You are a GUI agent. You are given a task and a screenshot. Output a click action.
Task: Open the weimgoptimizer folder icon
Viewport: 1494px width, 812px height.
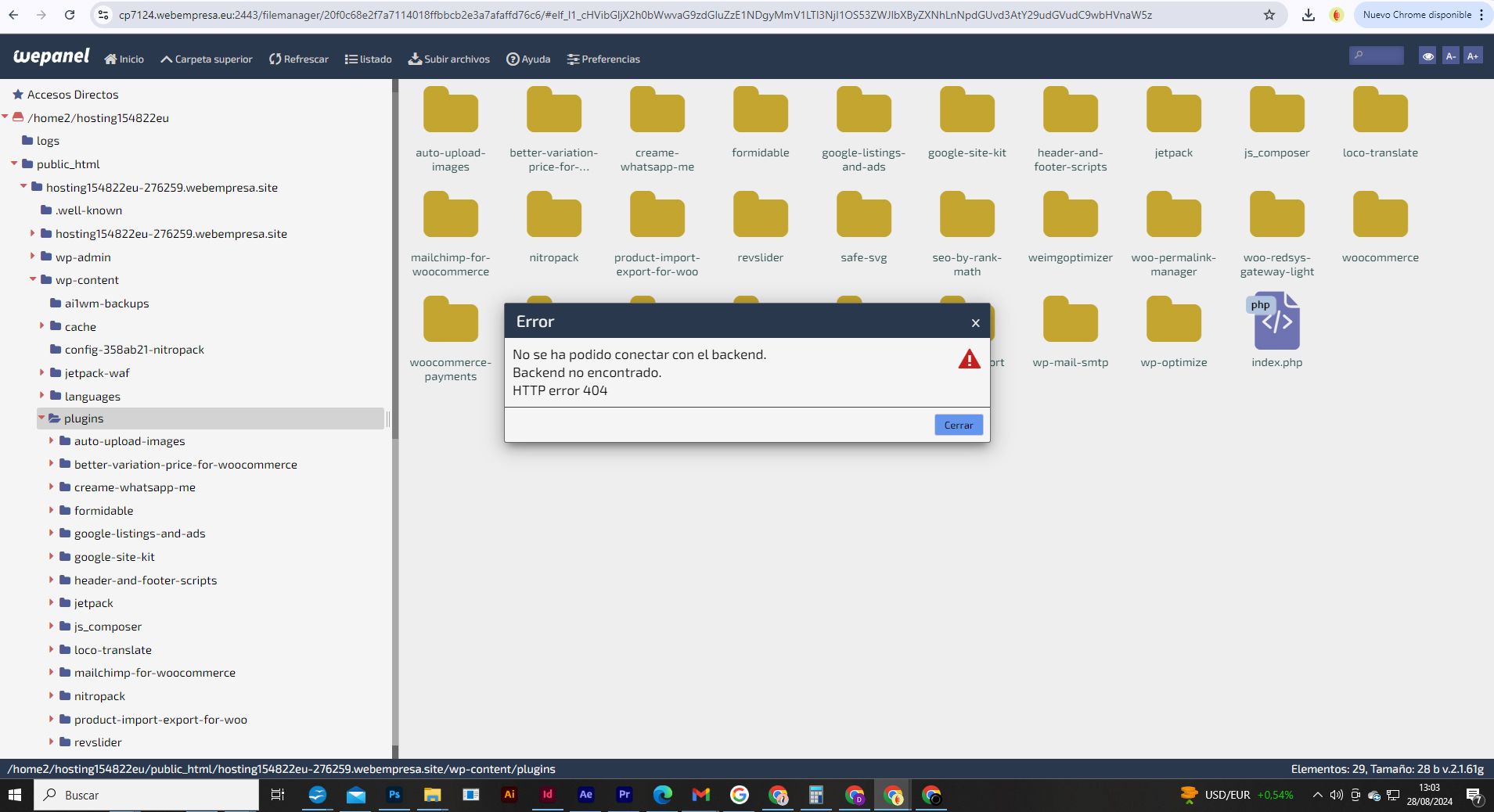click(x=1071, y=214)
